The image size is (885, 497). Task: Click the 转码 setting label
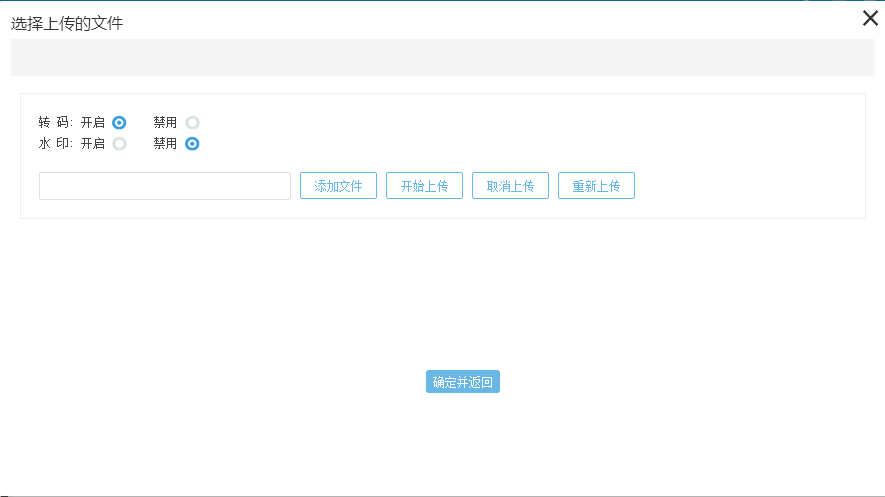55,123
